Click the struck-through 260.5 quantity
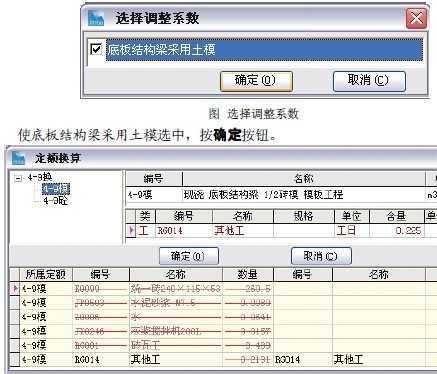Image resolution: width=437 pixels, height=374 pixels. point(248,288)
